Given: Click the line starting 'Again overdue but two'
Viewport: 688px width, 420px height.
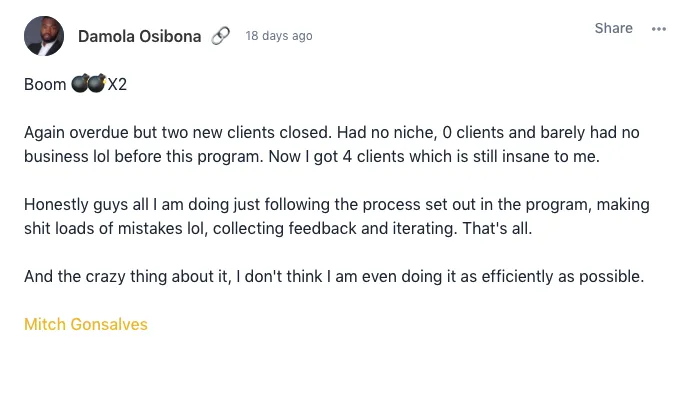Looking at the screenshot, I should (332, 133).
